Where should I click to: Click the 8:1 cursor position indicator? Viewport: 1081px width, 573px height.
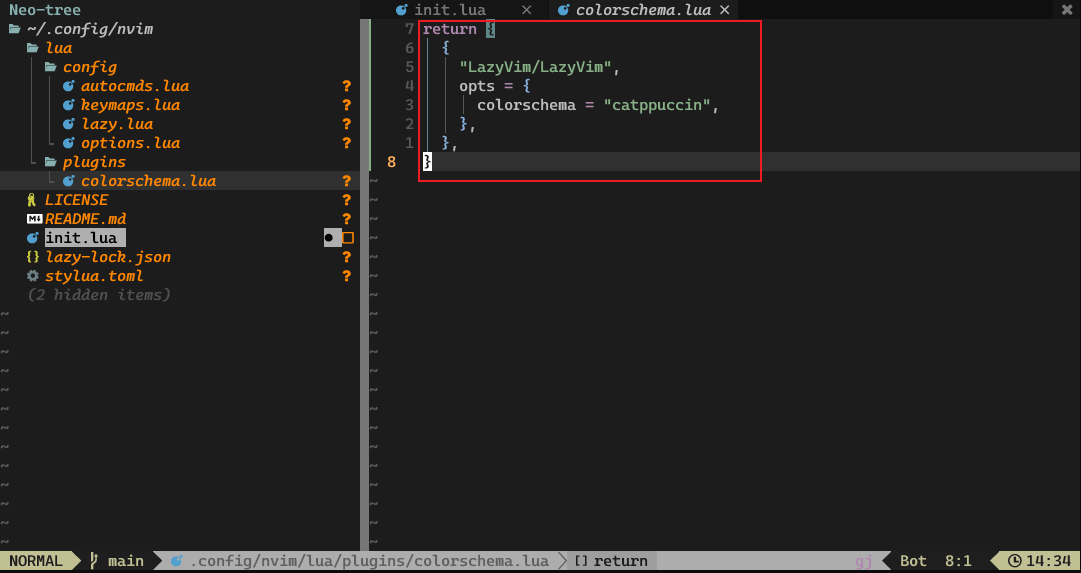pyautogui.click(x=958, y=561)
